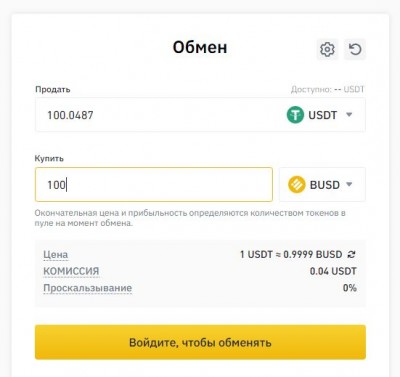Flip the price rate via refresh icon

[351, 255]
